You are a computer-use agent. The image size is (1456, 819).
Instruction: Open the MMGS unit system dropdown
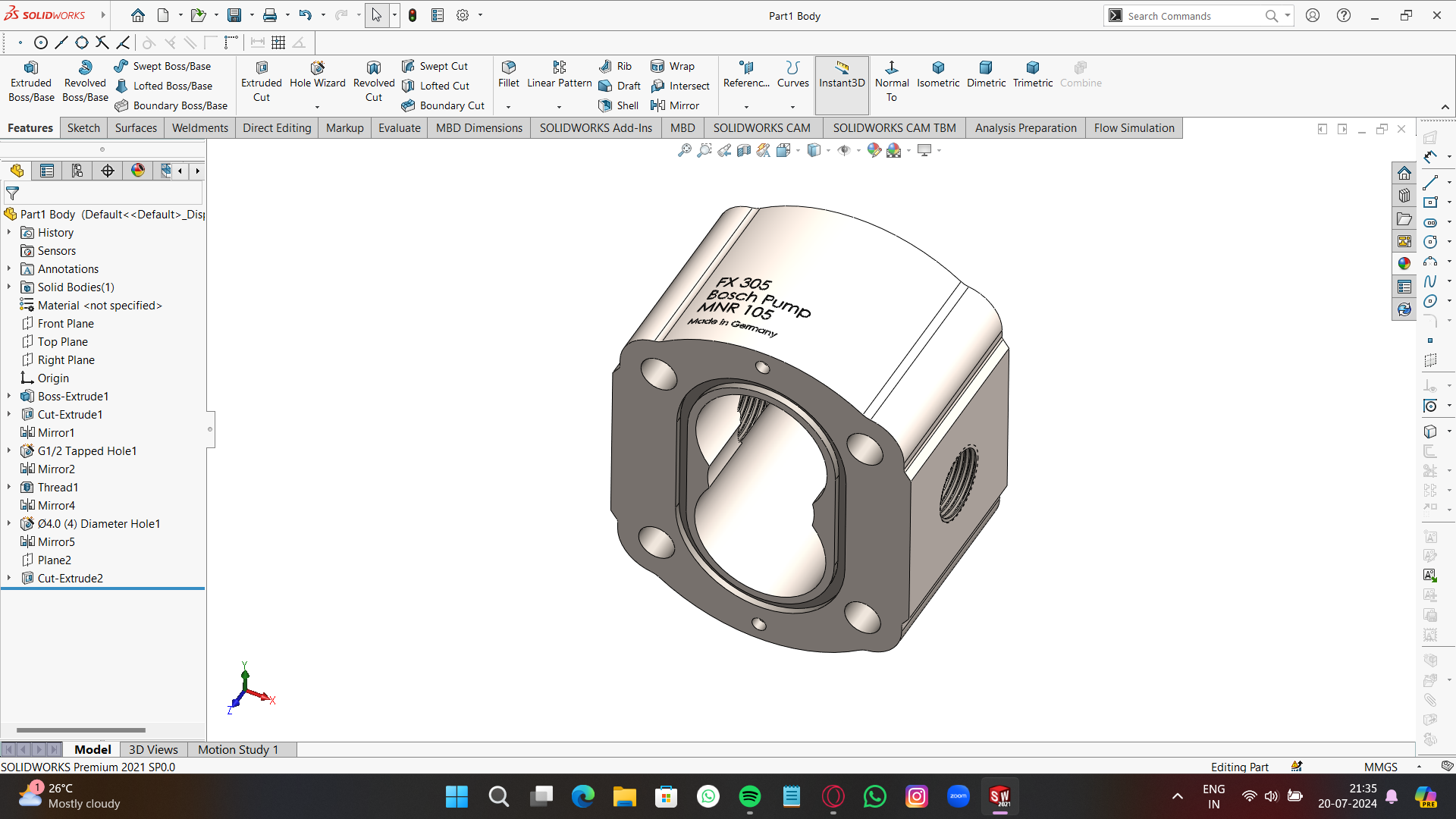[x=1419, y=767]
